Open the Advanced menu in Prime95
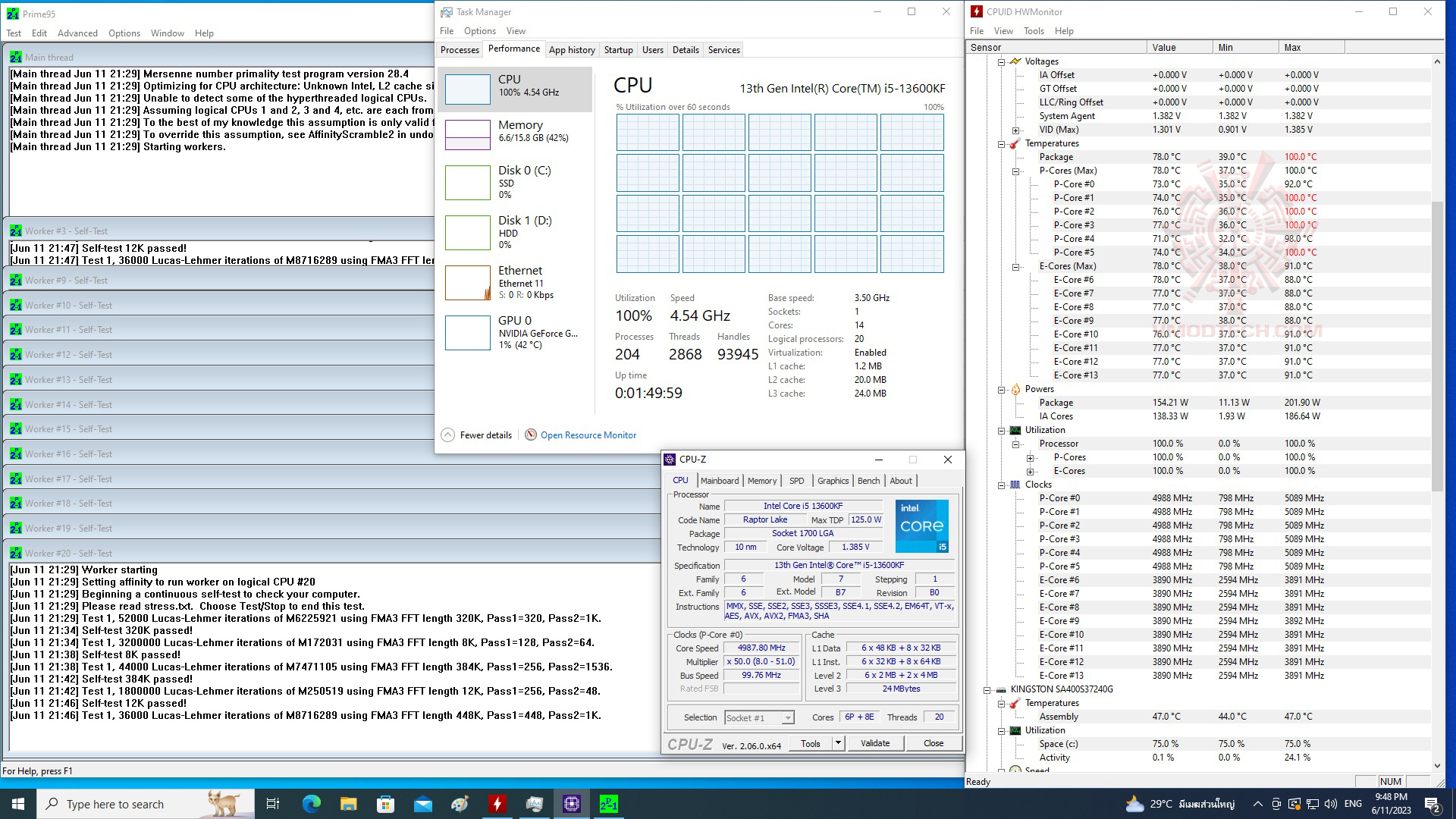The width and height of the screenshot is (1456, 819). 77,33
